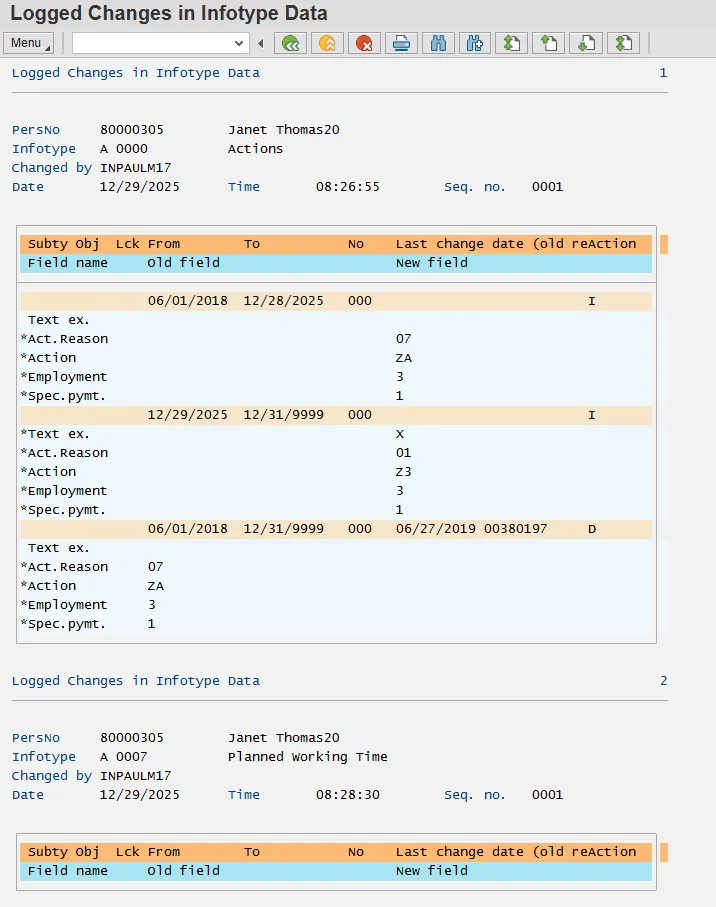This screenshot has height=907, width=716.
Task: Select the row with last change 06/27/2019
Action: point(336,529)
